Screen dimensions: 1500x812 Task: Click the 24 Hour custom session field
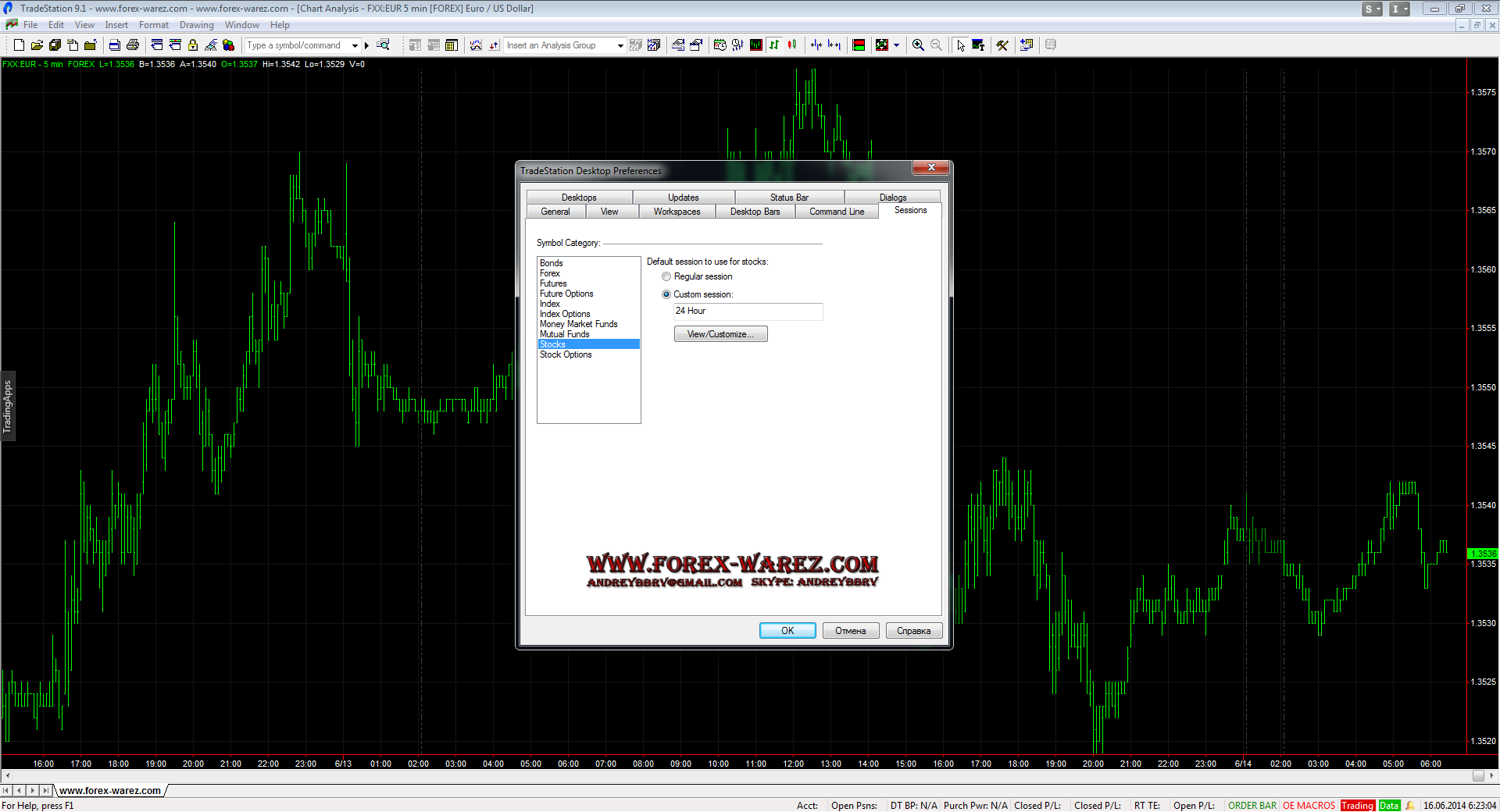point(748,312)
